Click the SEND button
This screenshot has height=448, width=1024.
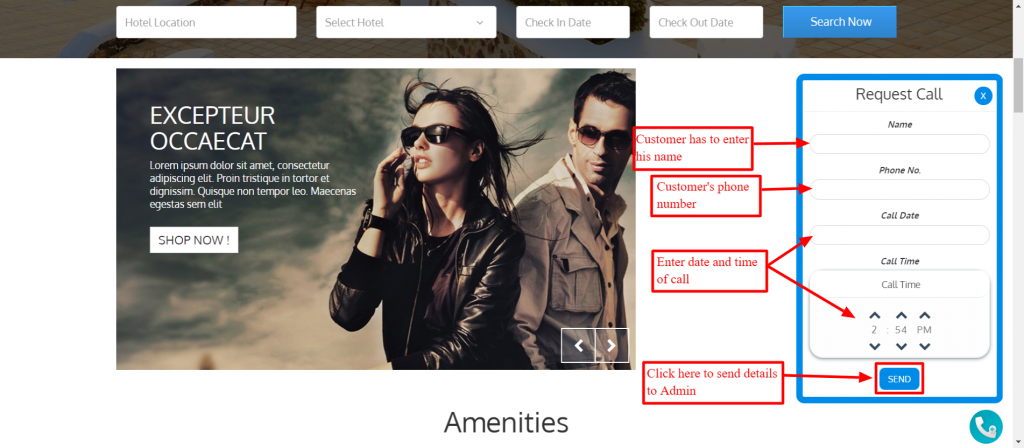(899, 379)
